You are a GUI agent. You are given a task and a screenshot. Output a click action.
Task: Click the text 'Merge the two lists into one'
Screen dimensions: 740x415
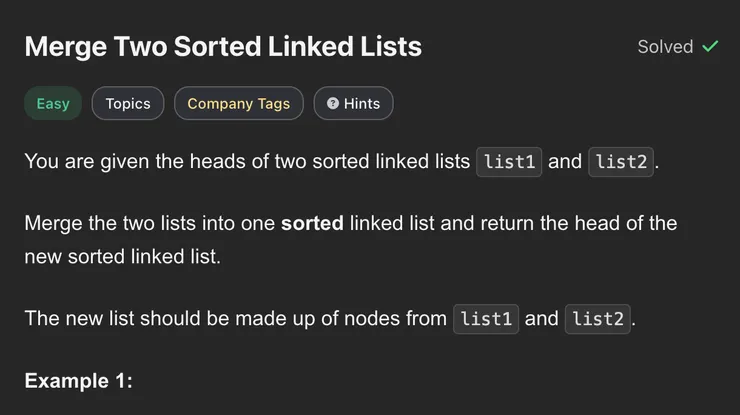click(150, 222)
